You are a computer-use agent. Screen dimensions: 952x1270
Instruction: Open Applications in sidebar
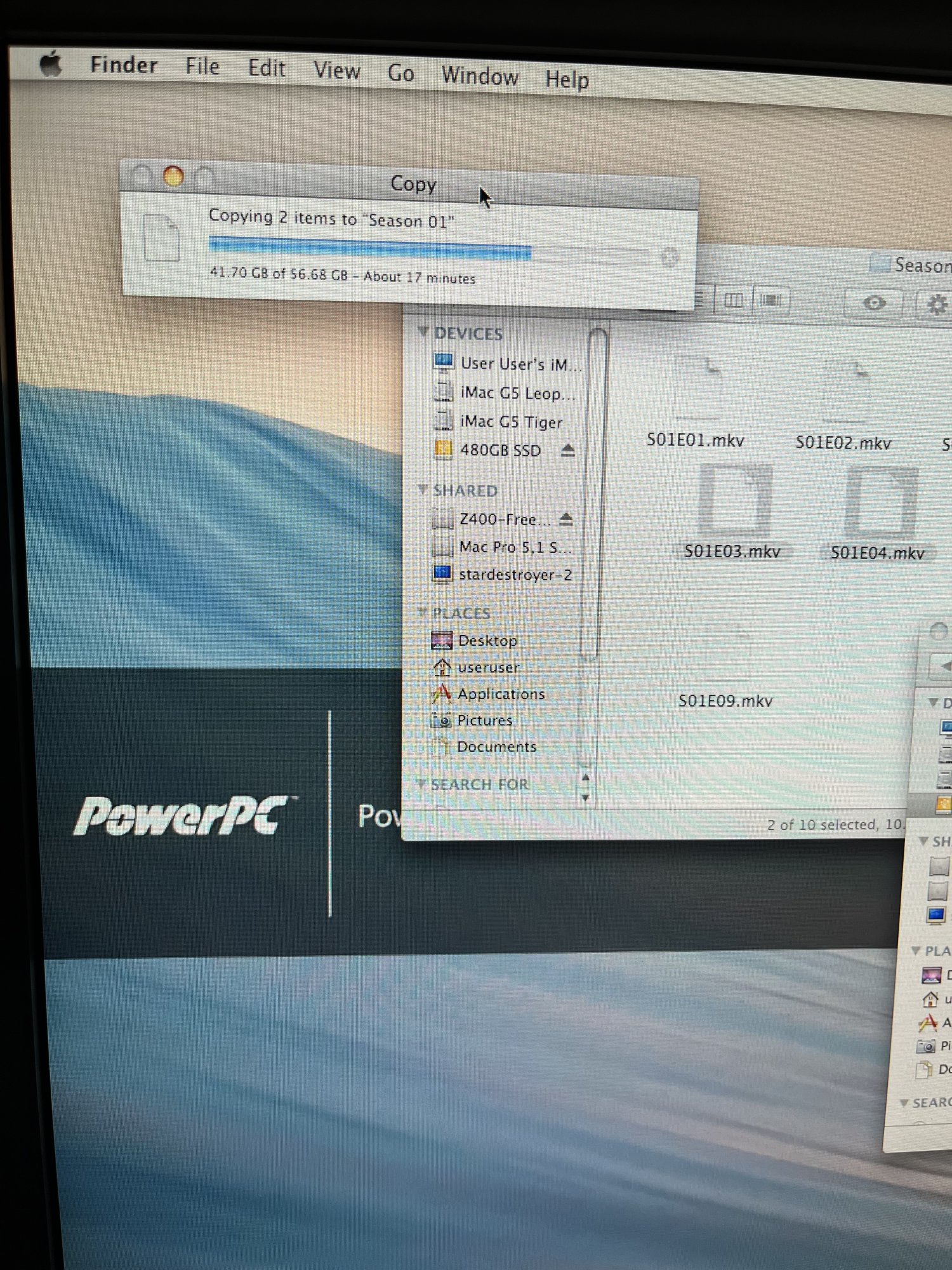tap(487, 693)
